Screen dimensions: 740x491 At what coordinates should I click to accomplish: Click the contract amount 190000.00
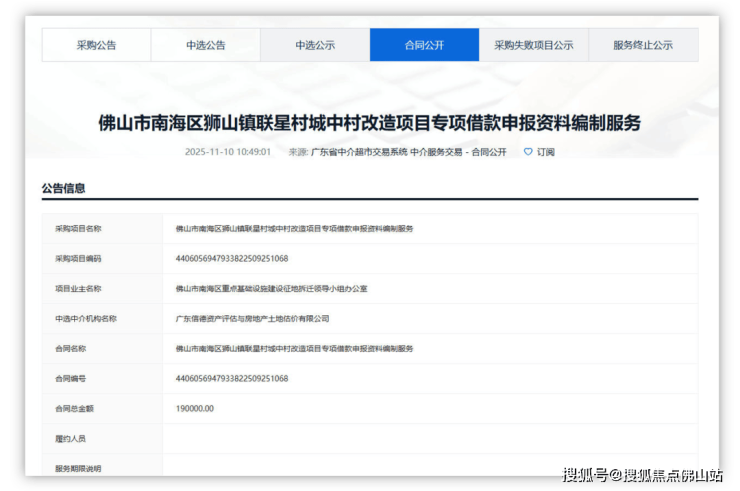pyautogui.click(x=195, y=408)
